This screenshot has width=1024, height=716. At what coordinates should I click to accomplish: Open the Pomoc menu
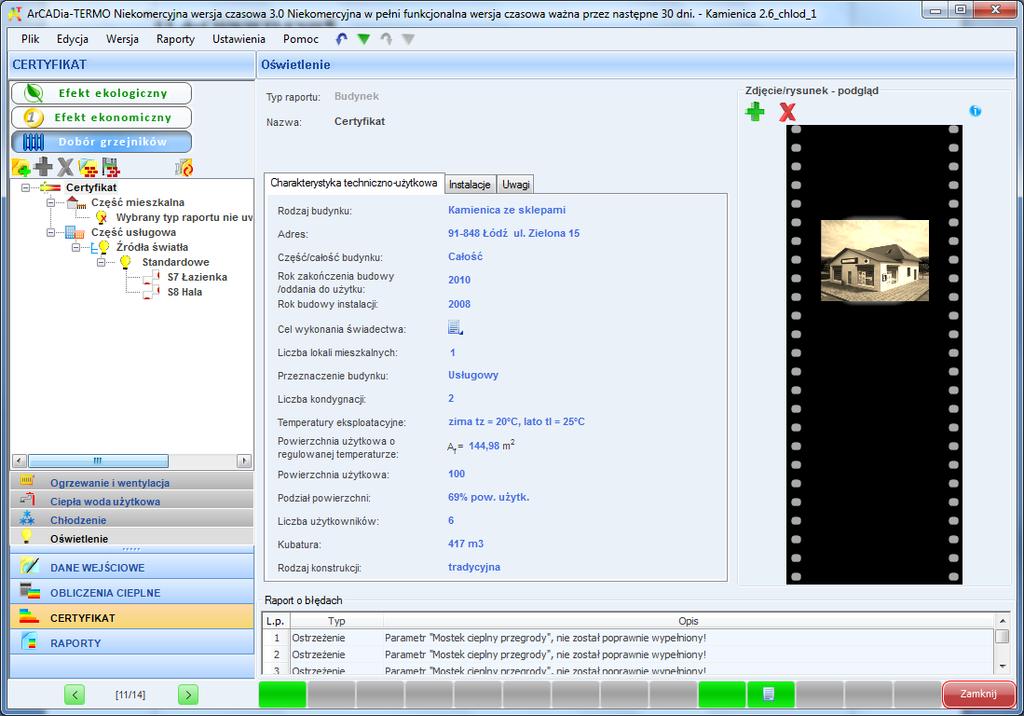(x=300, y=39)
